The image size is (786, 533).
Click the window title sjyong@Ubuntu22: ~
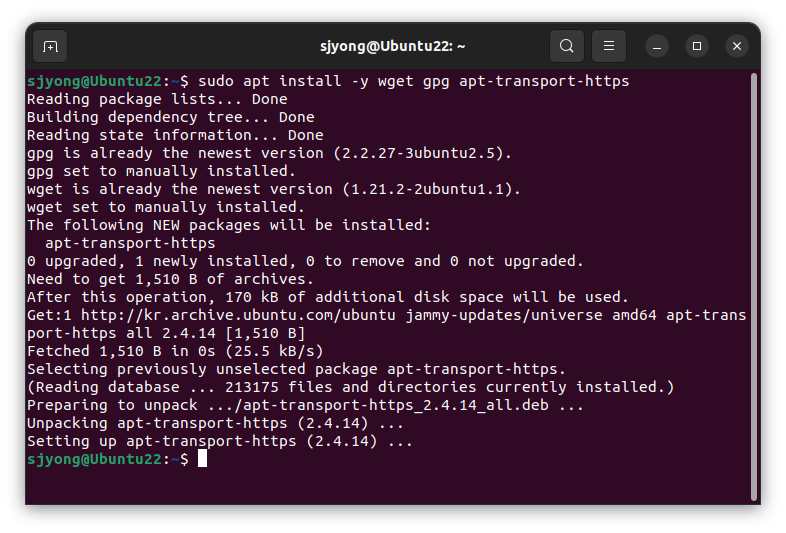pyautogui.click(x=392, y=46)
